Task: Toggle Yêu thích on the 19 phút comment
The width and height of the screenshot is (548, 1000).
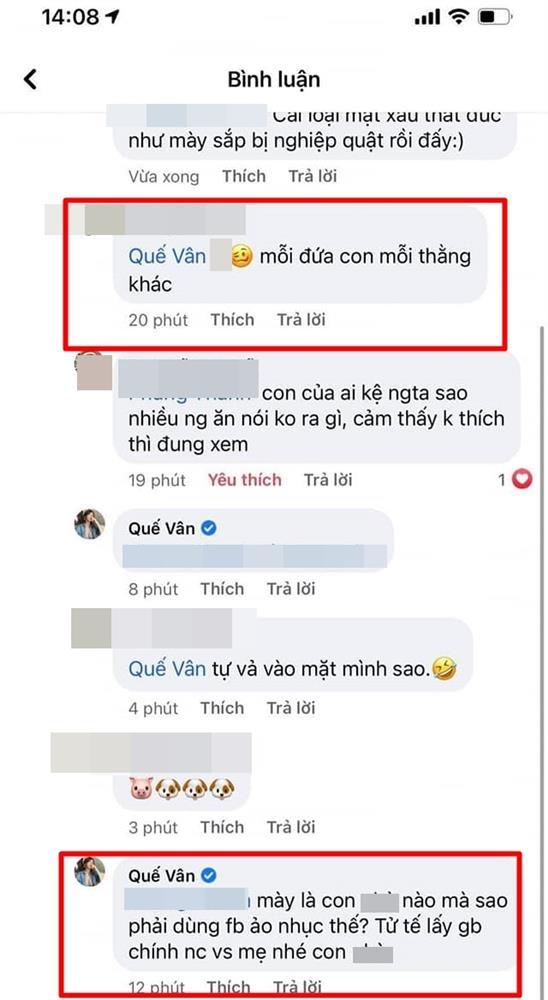Action: click(244, 480)
